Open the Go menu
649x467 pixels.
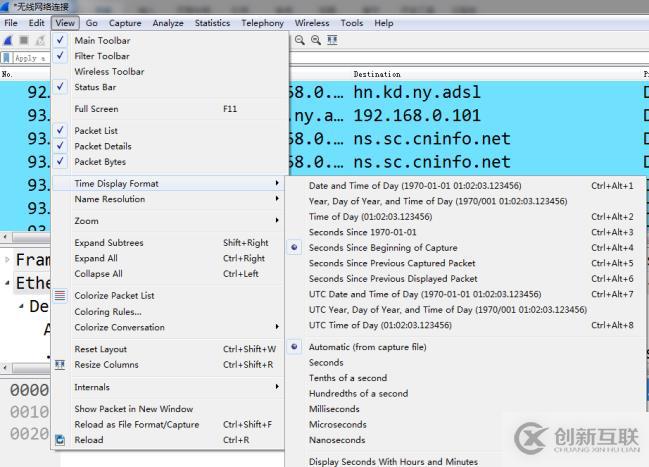pyautogui.click(x=91, y=23)
